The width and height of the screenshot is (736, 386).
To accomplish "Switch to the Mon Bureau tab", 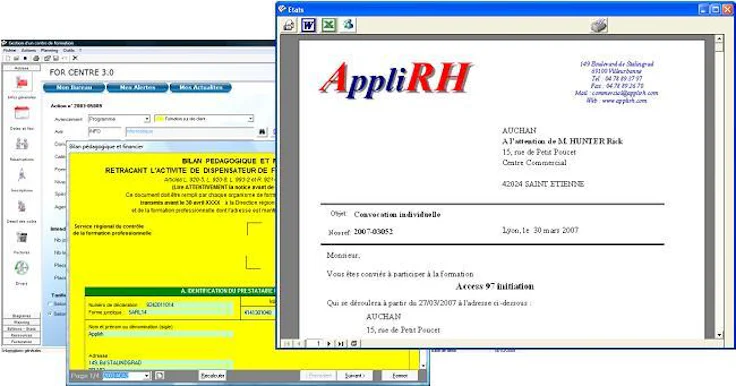I will (x=74, y=87).
